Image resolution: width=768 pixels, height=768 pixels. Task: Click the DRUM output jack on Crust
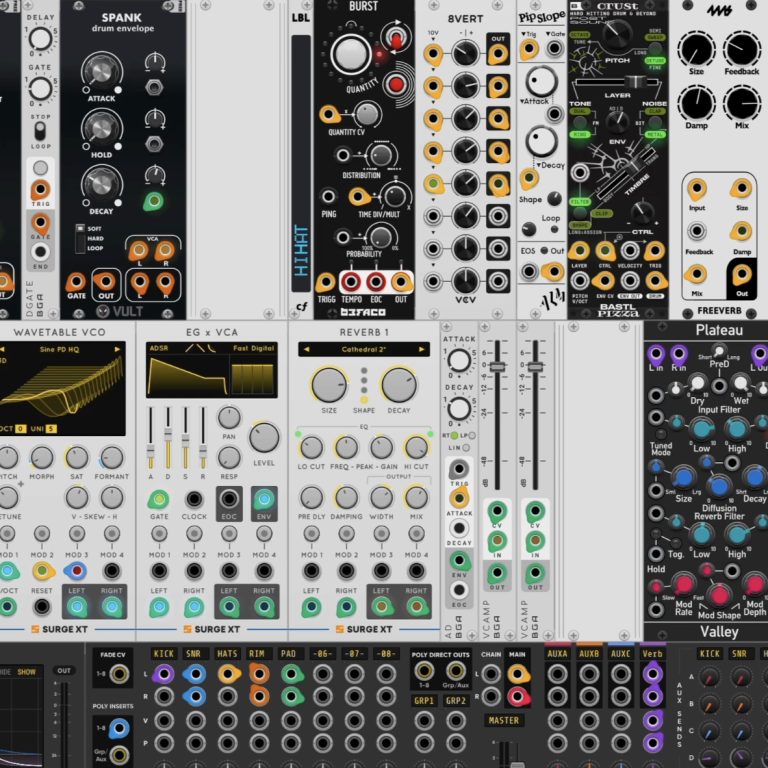tap(655, 281)
